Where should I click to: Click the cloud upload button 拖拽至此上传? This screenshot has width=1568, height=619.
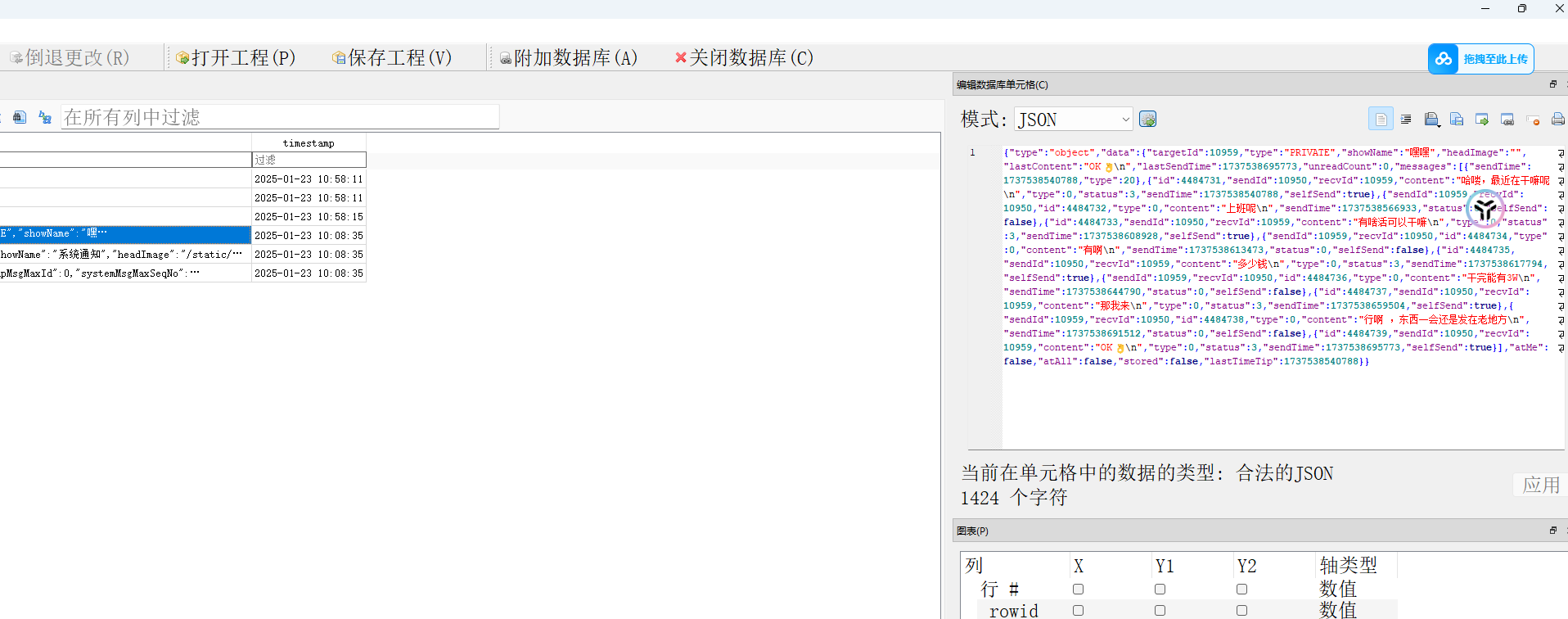[x=1480, y=59]
